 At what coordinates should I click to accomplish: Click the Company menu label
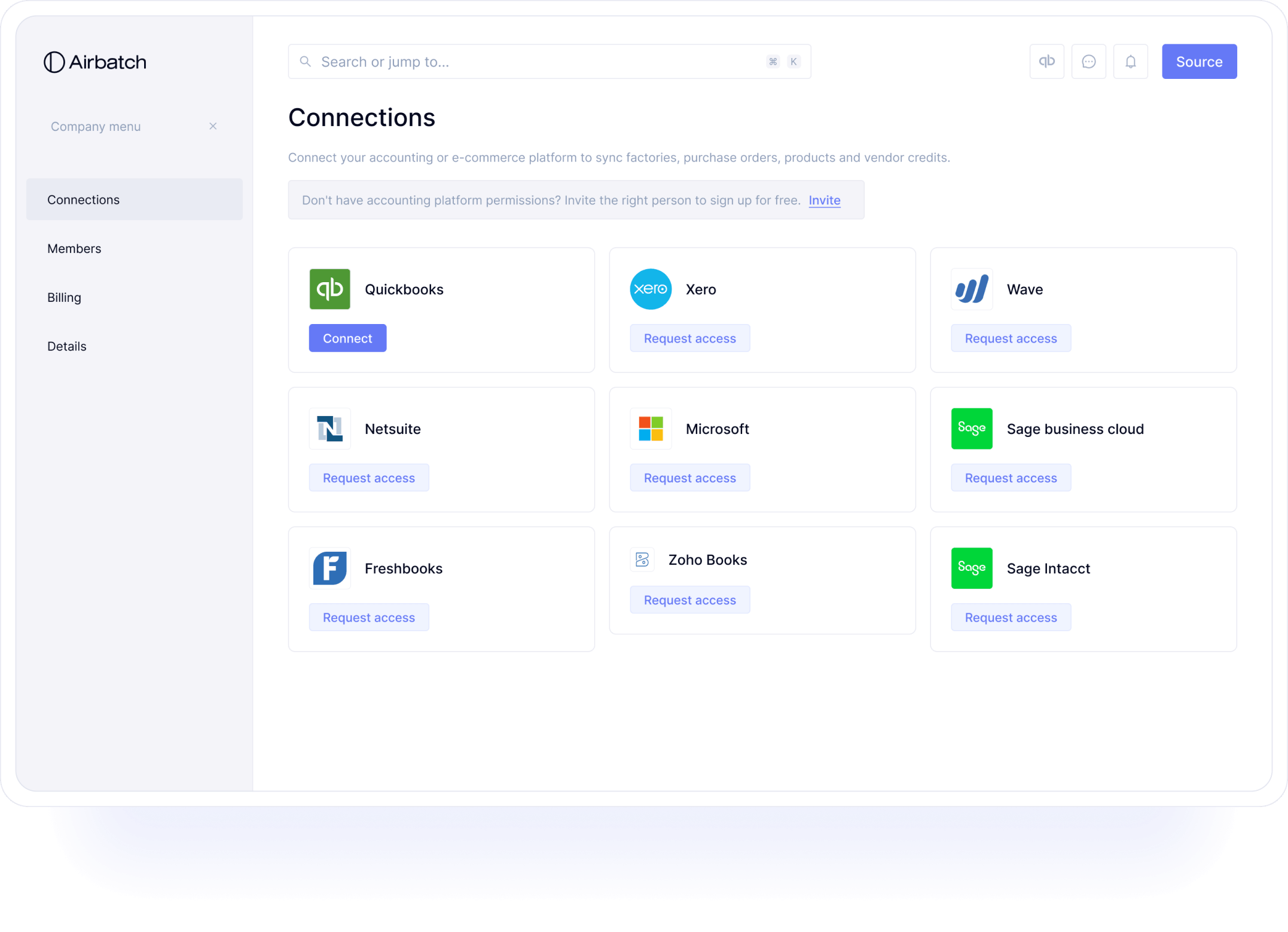click(x=96, y=126)
